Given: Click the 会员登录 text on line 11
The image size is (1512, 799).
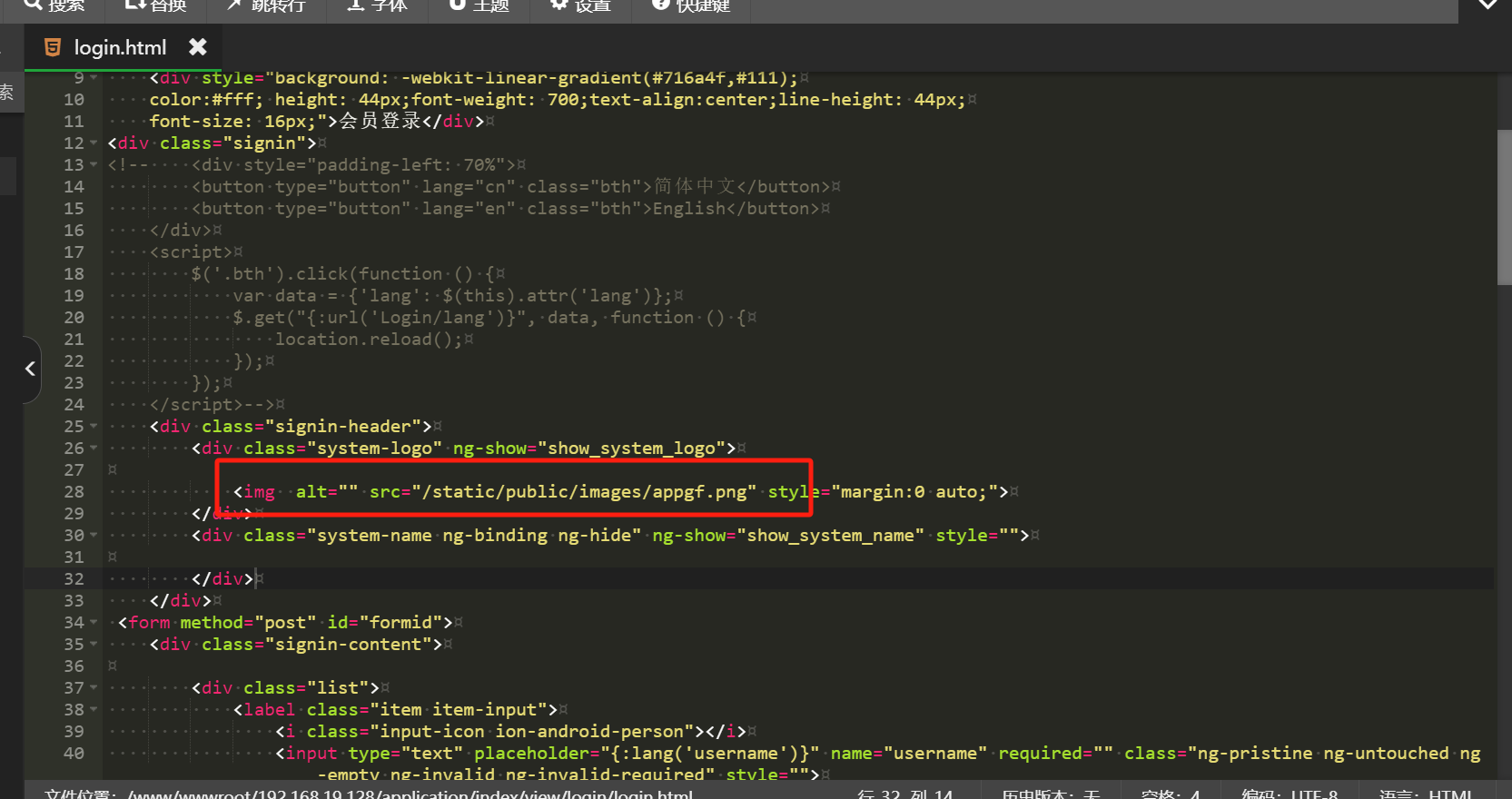Looking at the screenshot, I should point(380,121).
